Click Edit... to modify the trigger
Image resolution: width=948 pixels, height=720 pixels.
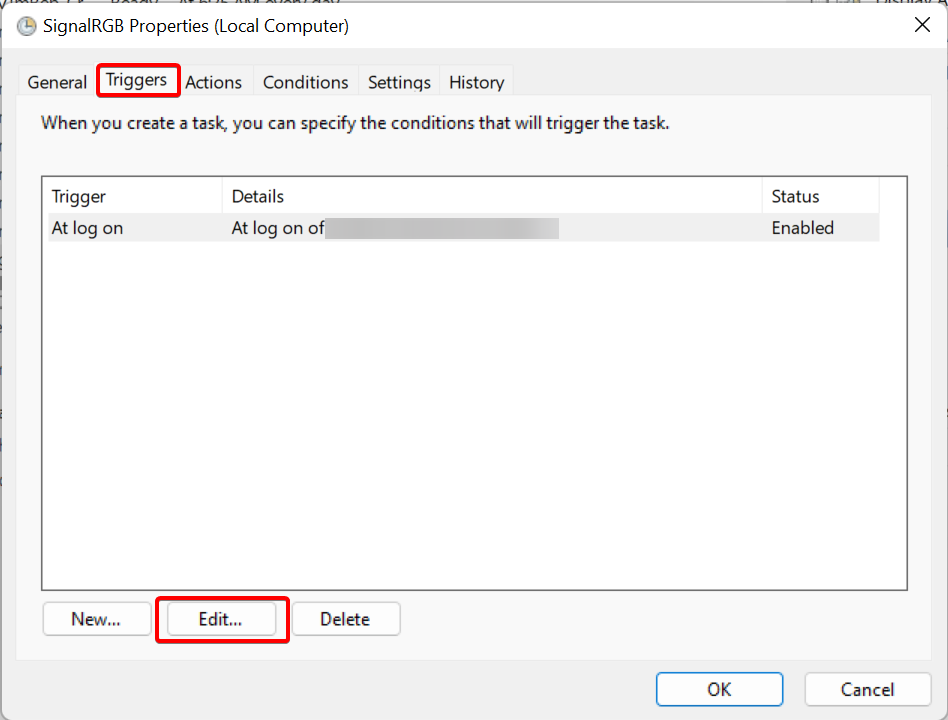[x=220, y=619]
